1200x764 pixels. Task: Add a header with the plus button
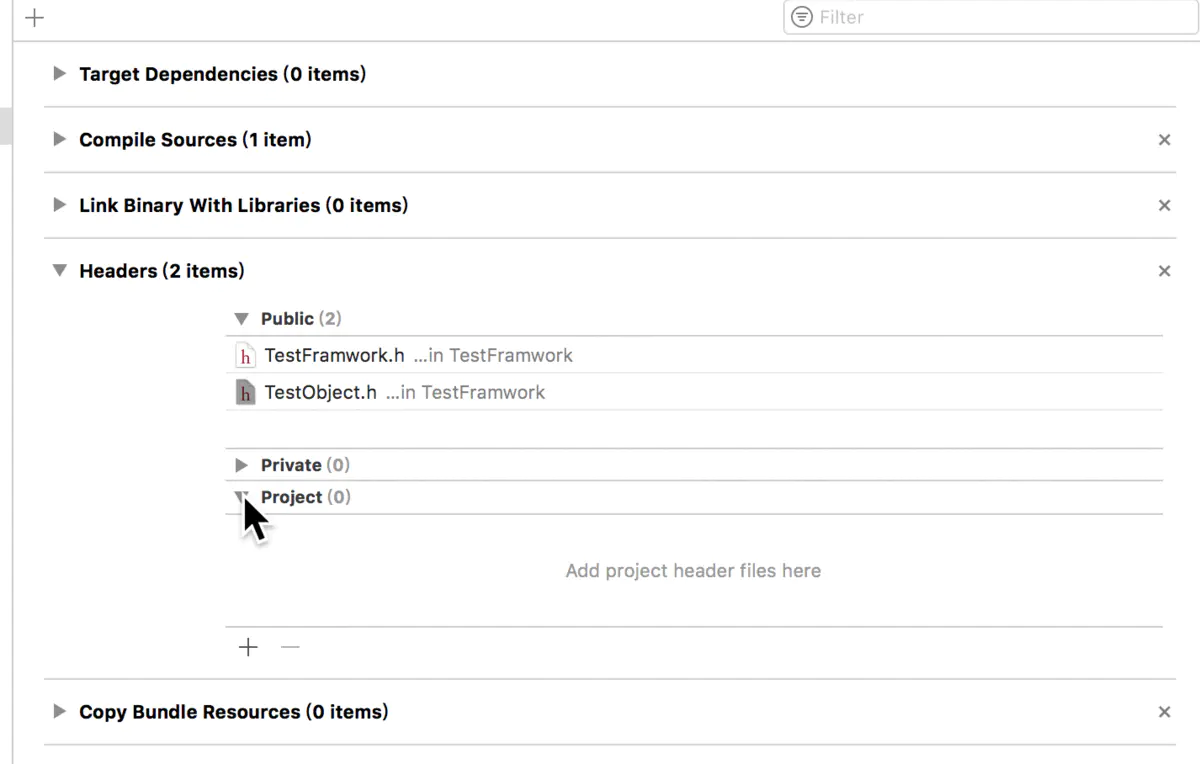248,647
